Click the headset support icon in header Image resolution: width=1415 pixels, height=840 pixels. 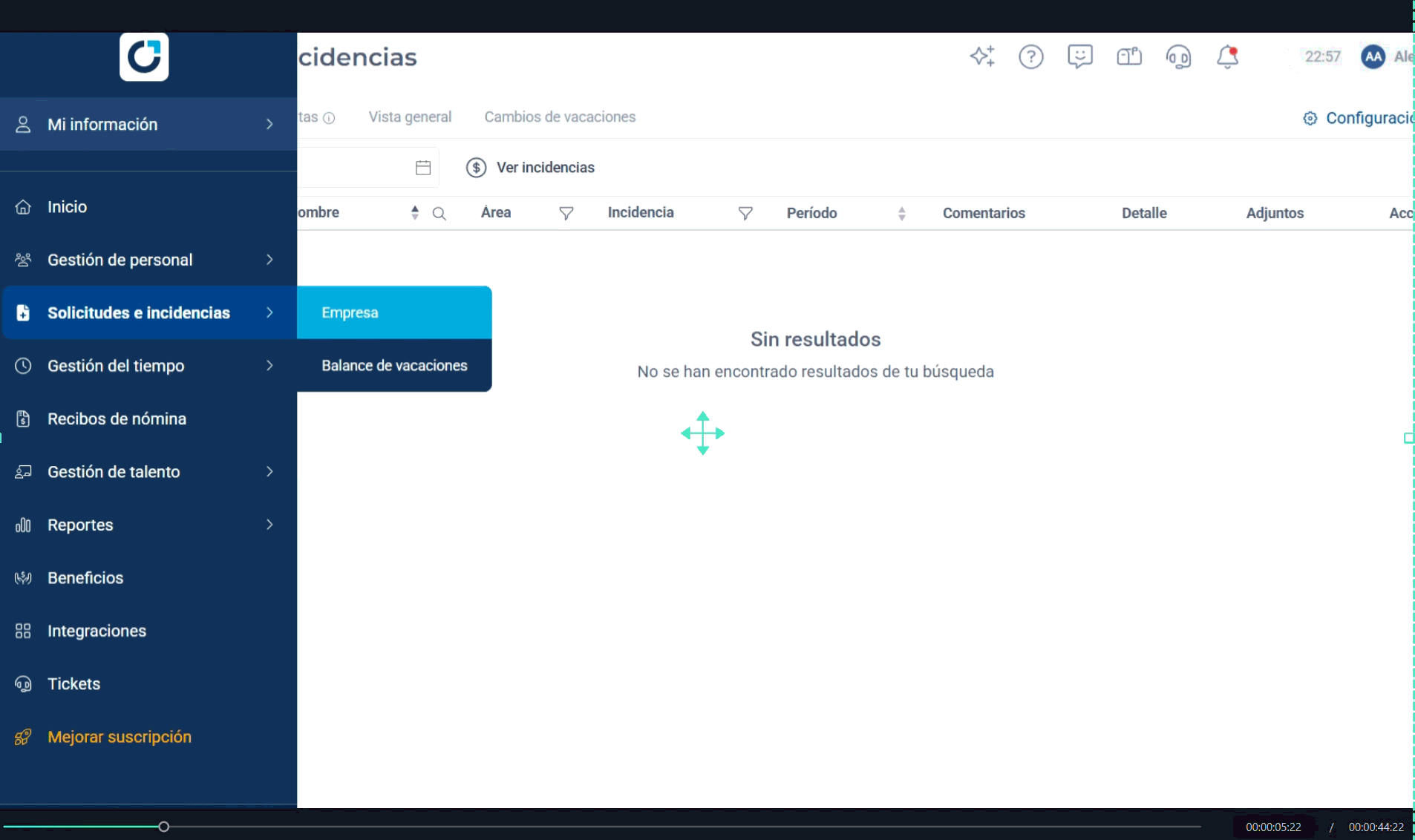[1178, 56]
